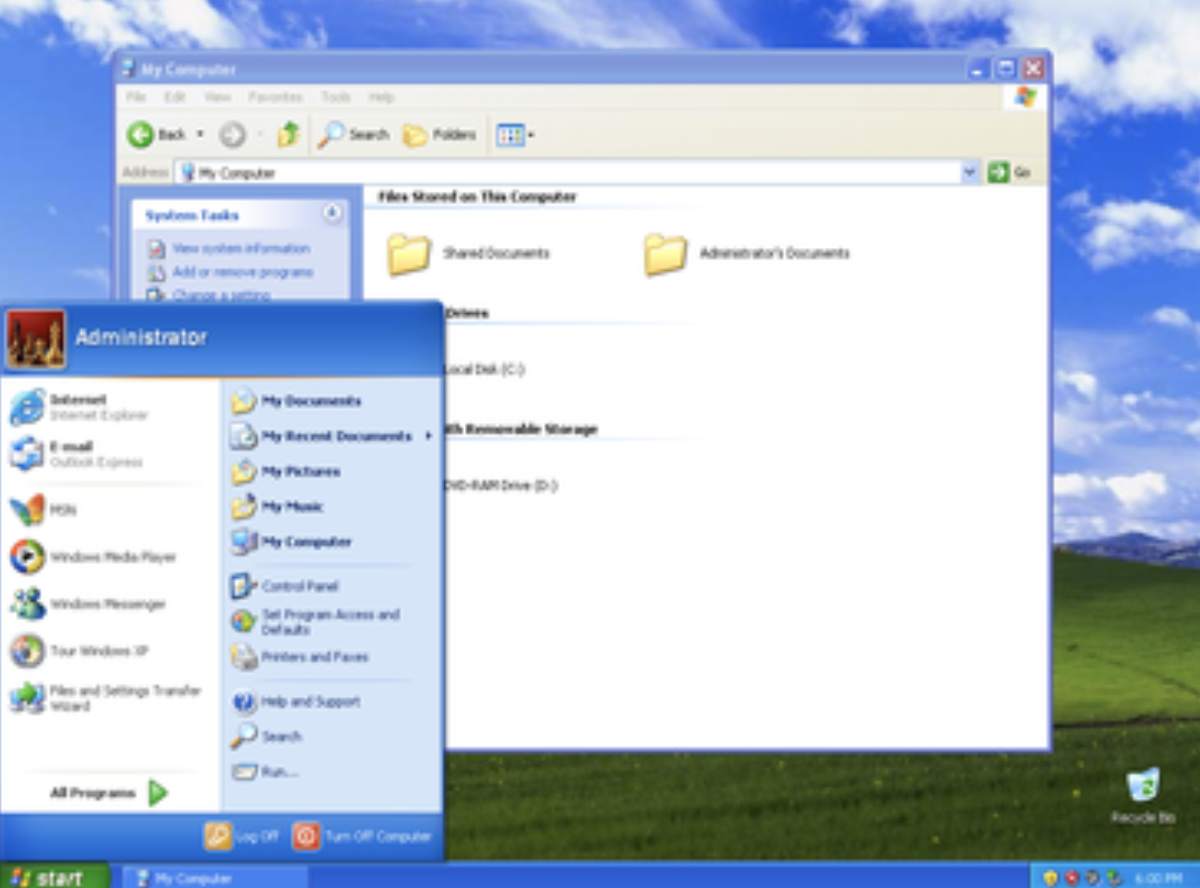Open Control Panel
The width and height of the screenshot is (1200, 888).
pos(285,586)
